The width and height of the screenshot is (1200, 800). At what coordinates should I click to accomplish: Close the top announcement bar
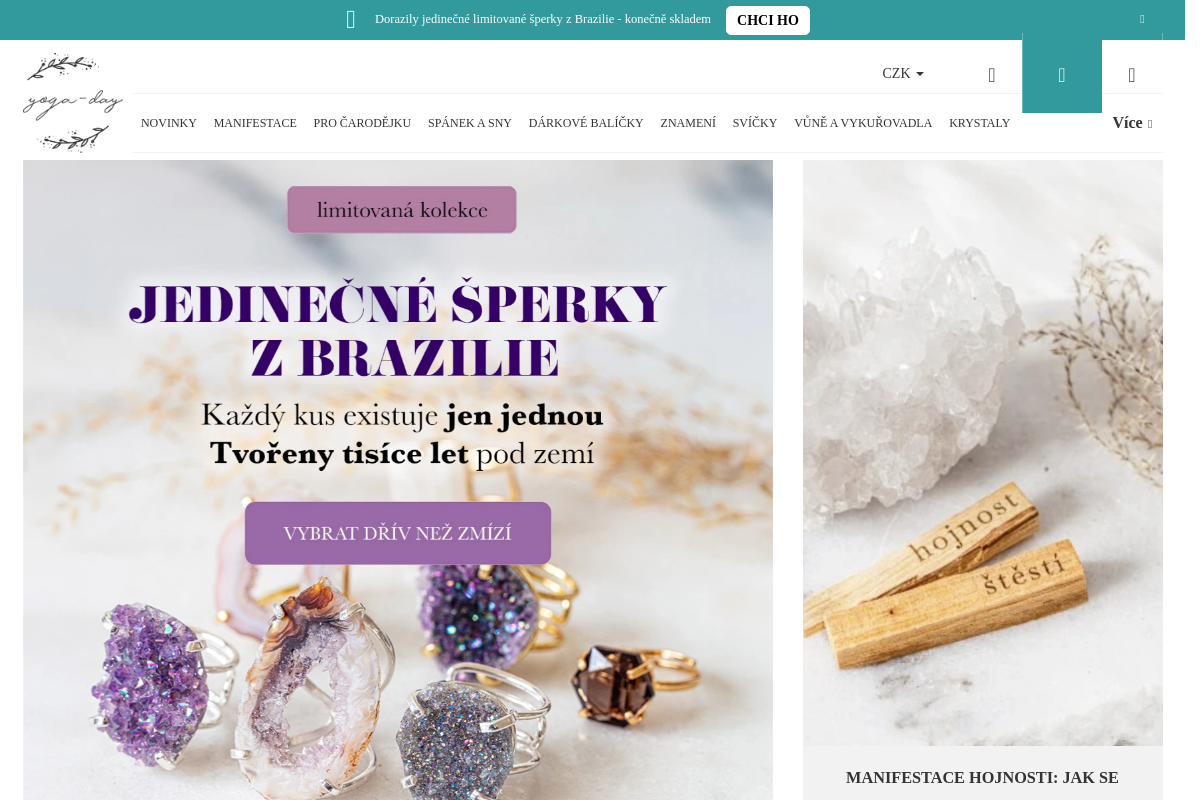[x=1142, y=19]
